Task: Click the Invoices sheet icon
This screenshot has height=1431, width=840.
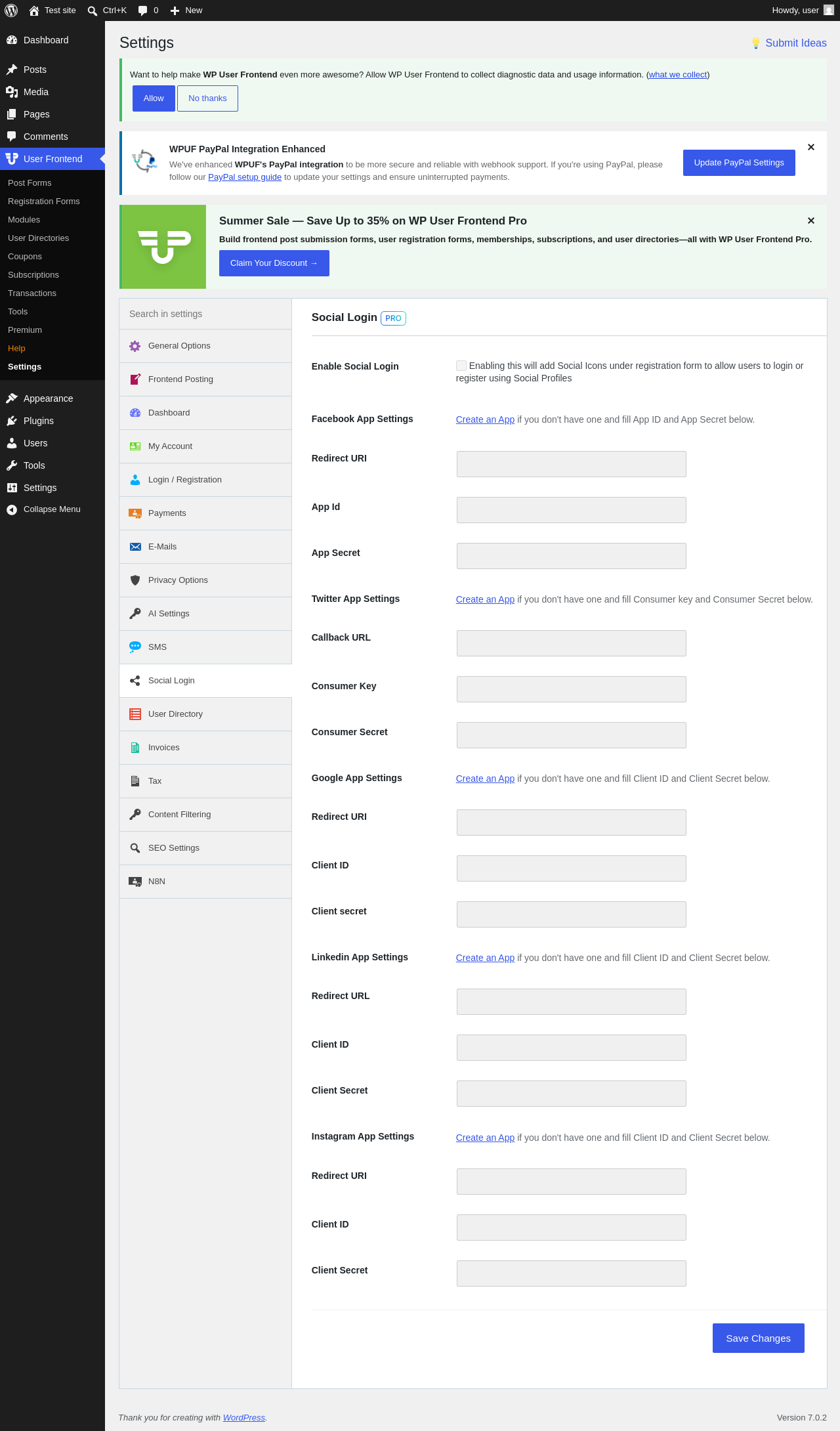Action: click(135, 748)
